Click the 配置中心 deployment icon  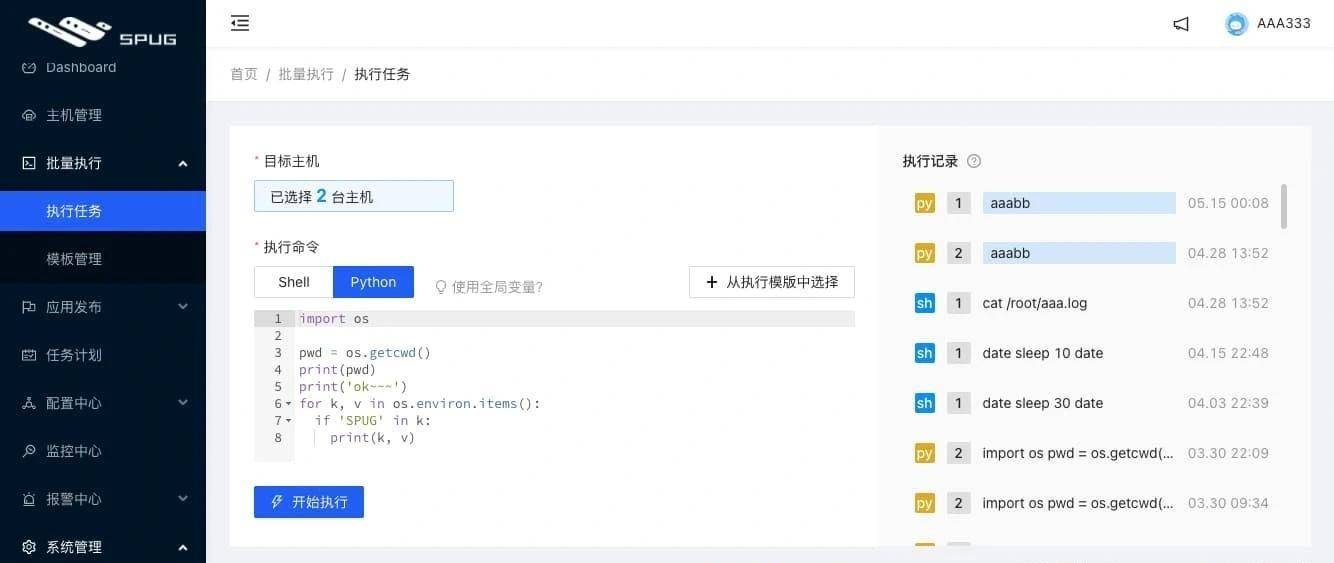pyautogui.click(x=29, y=403)
